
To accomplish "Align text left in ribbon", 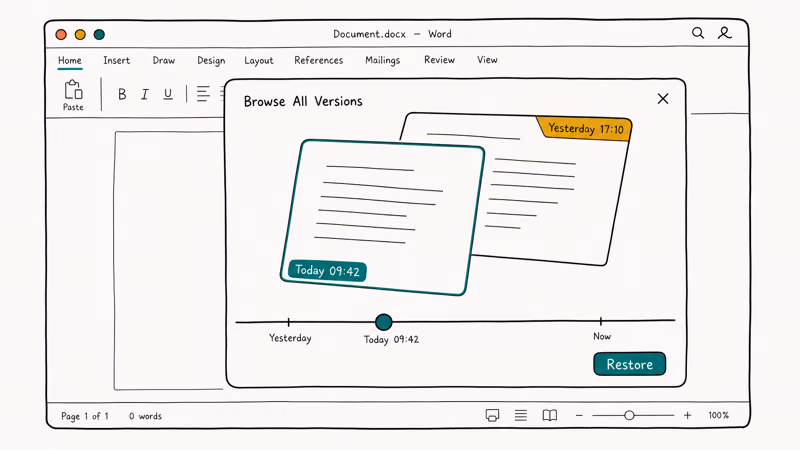I will pos(203,94).
